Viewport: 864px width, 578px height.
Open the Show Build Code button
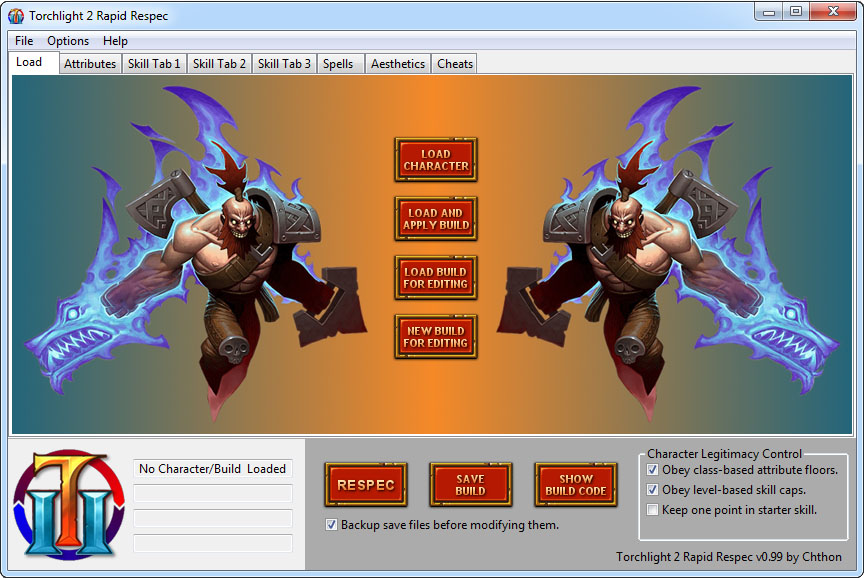click(x=575, y=485)
